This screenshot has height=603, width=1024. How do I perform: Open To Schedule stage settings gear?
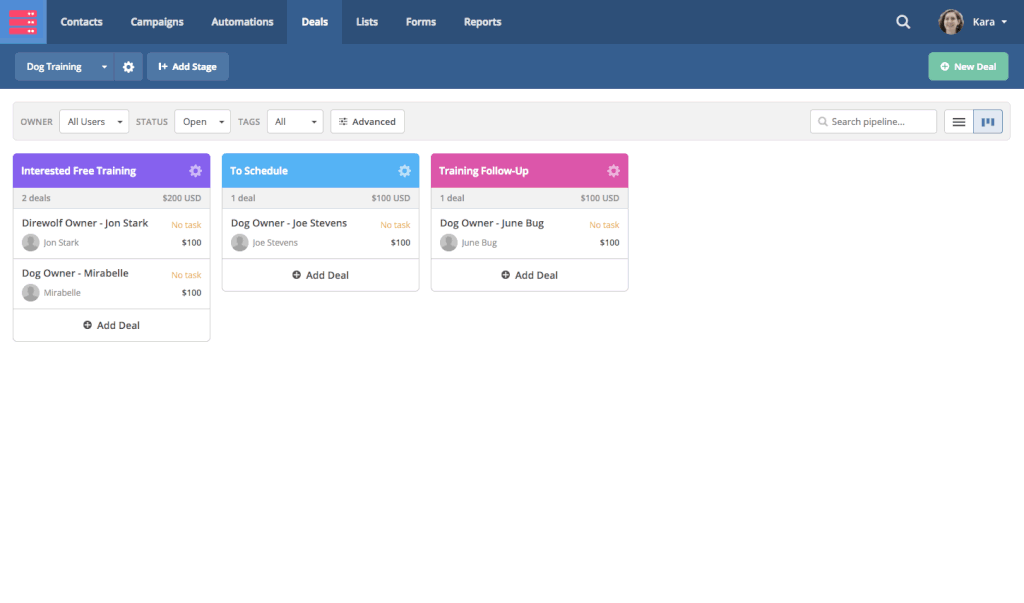[404, 171]
